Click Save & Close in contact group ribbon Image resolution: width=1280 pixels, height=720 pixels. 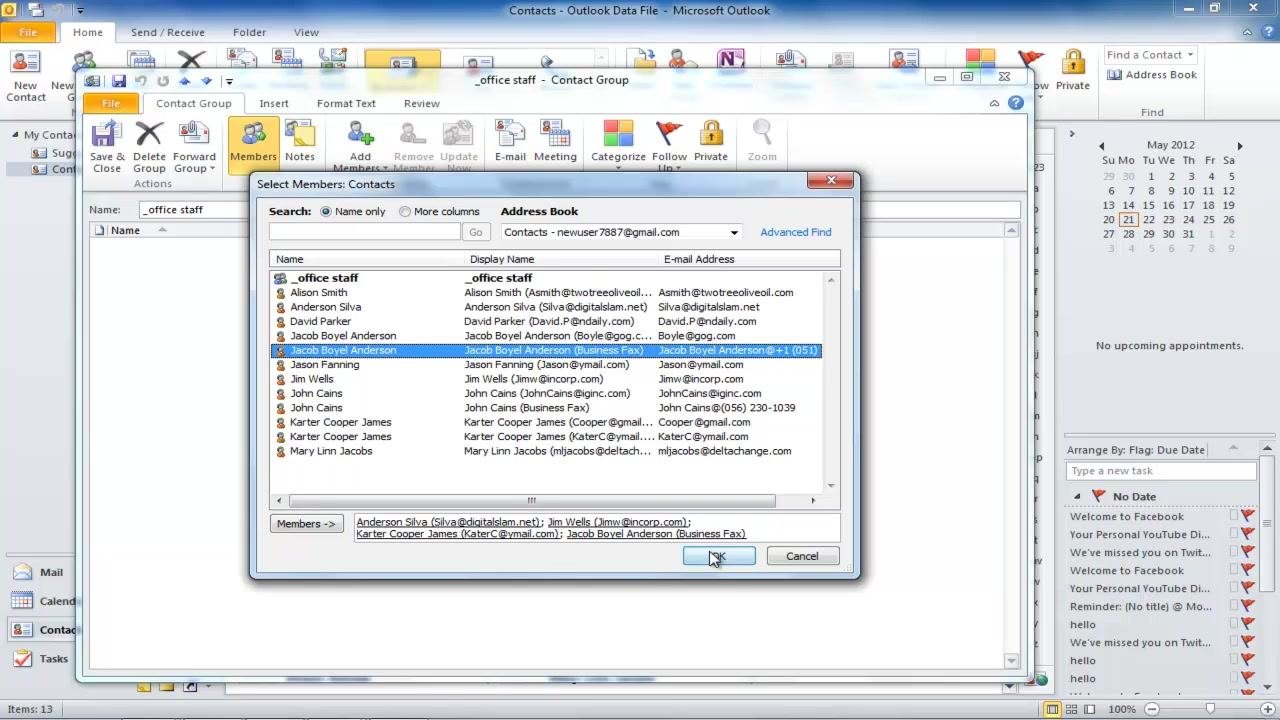coord(107,145)
